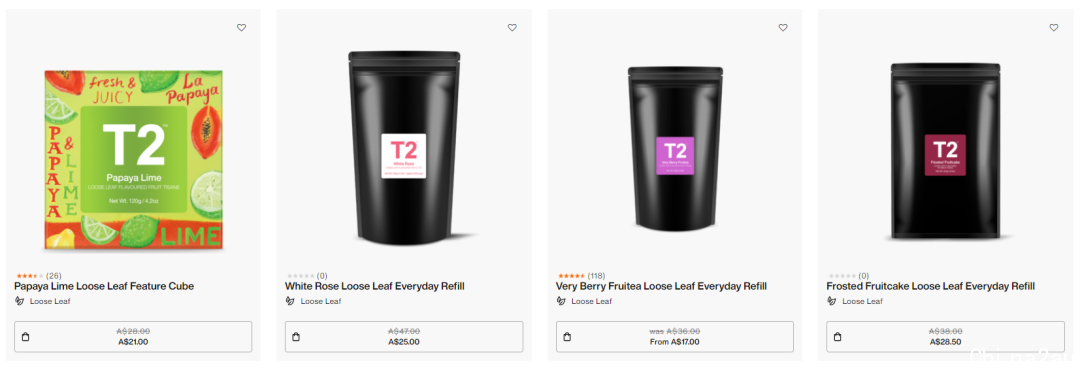Add White Rose at A$25.00 to bag
The width and height of the screenshot is (1080, 370).
[404, 337]
